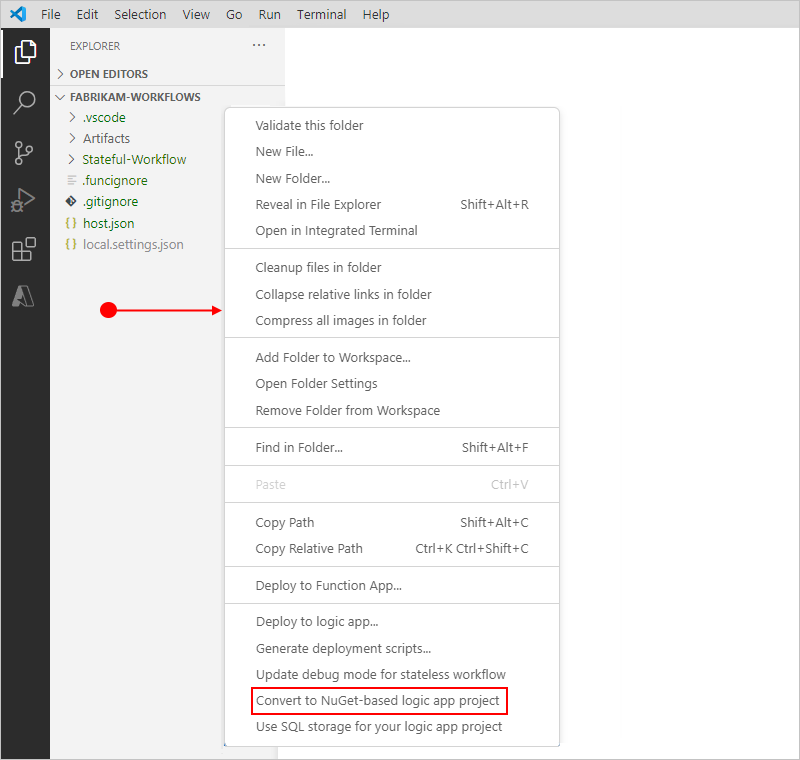Select the Explorer icon in activity bar
The width and height of the screenshot is (800, 760).
(25, 51)
